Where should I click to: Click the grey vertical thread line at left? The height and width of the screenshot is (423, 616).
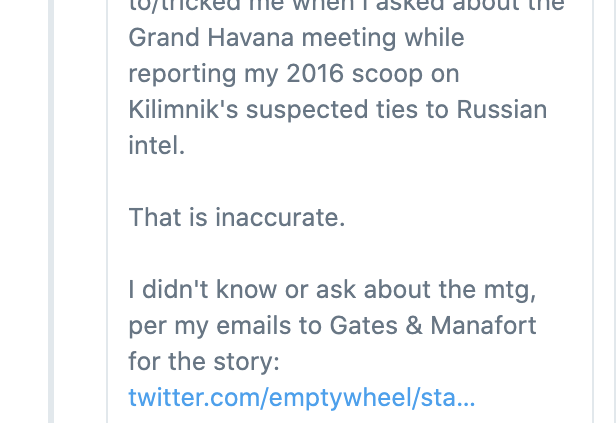coord(51,211)
